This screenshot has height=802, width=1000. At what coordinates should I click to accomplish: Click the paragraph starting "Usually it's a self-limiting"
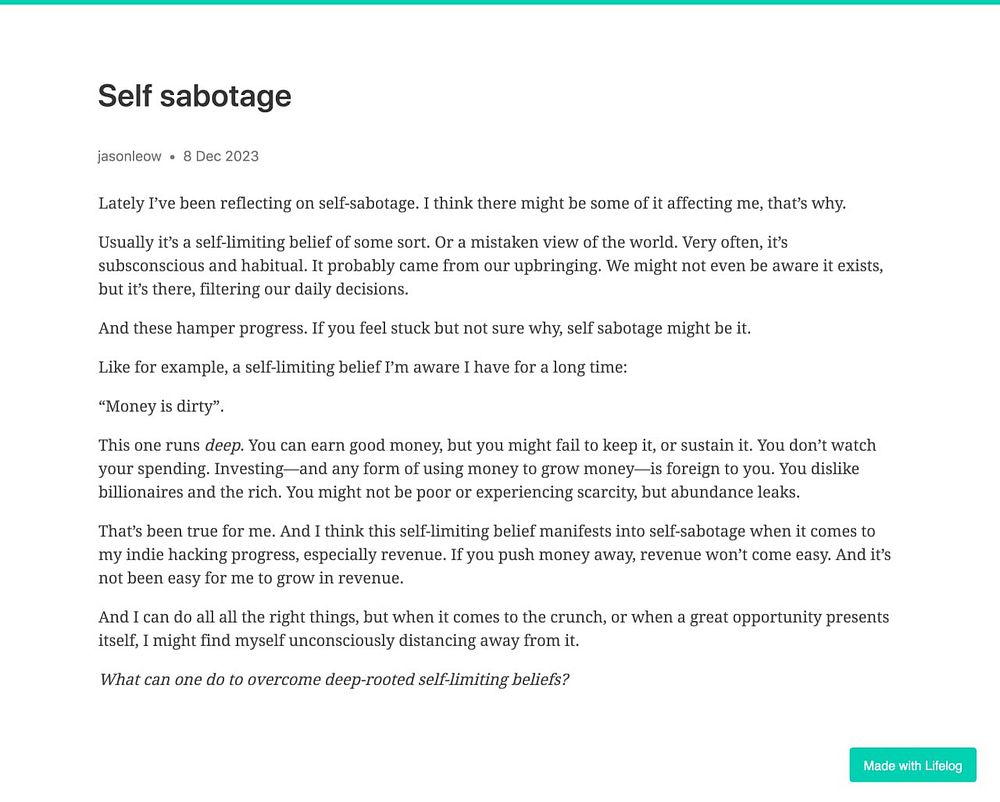click(490, 266)
